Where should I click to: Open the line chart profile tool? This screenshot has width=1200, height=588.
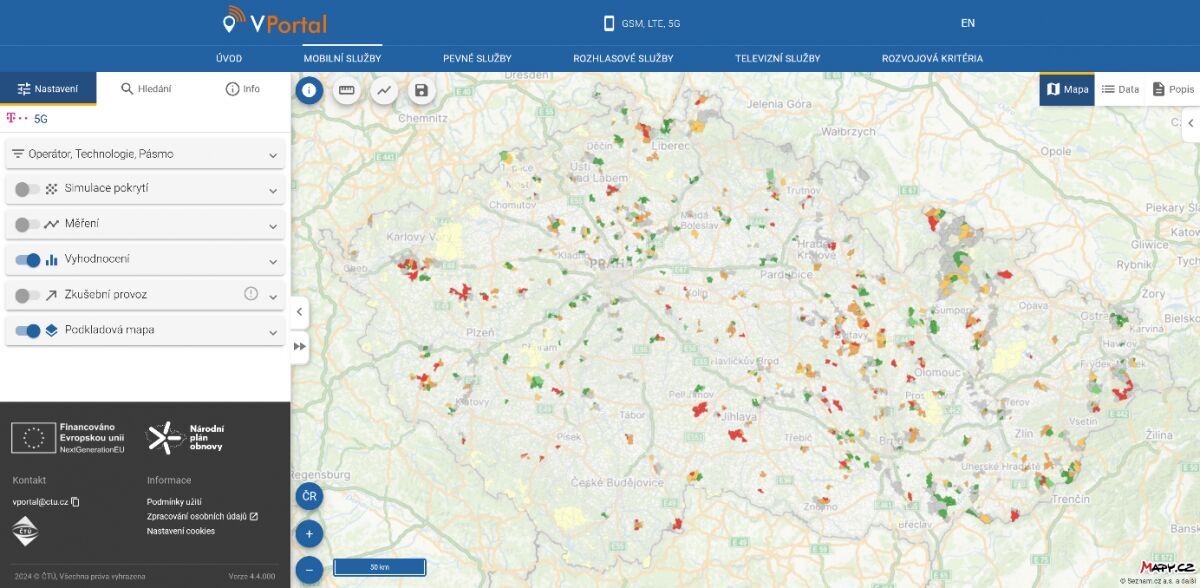384,91
